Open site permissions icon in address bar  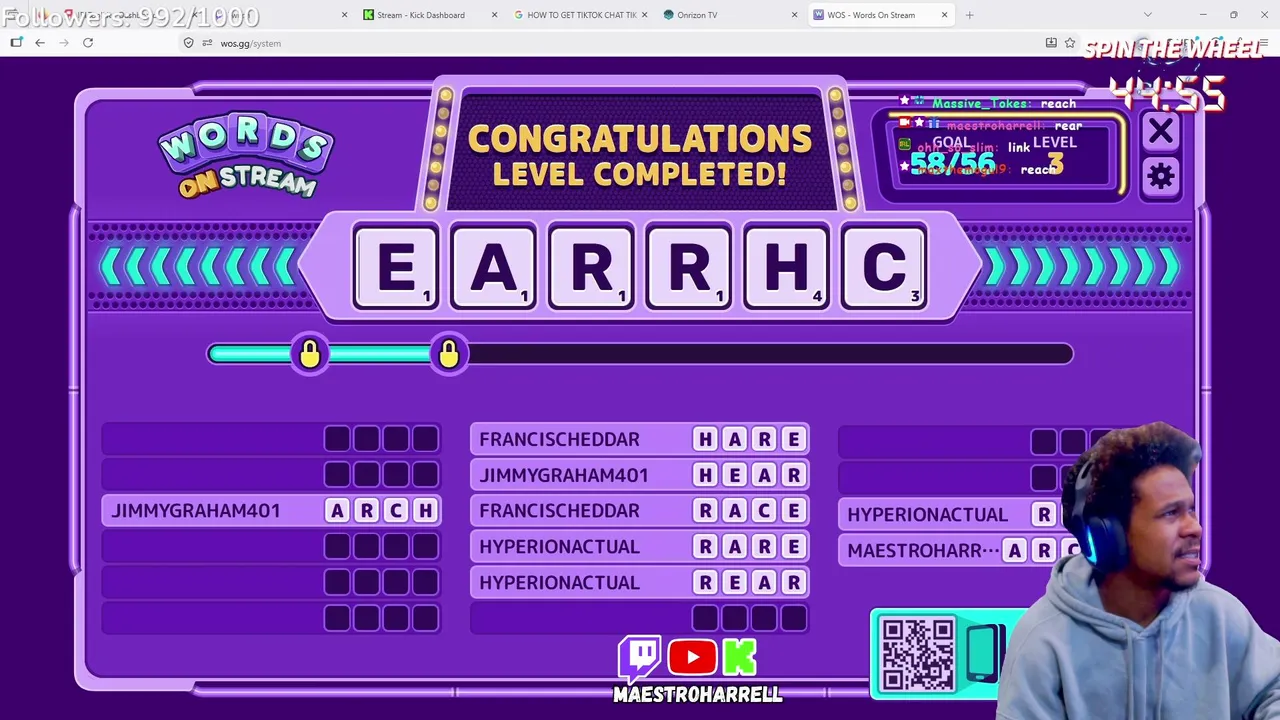click(x=207, y=43)
